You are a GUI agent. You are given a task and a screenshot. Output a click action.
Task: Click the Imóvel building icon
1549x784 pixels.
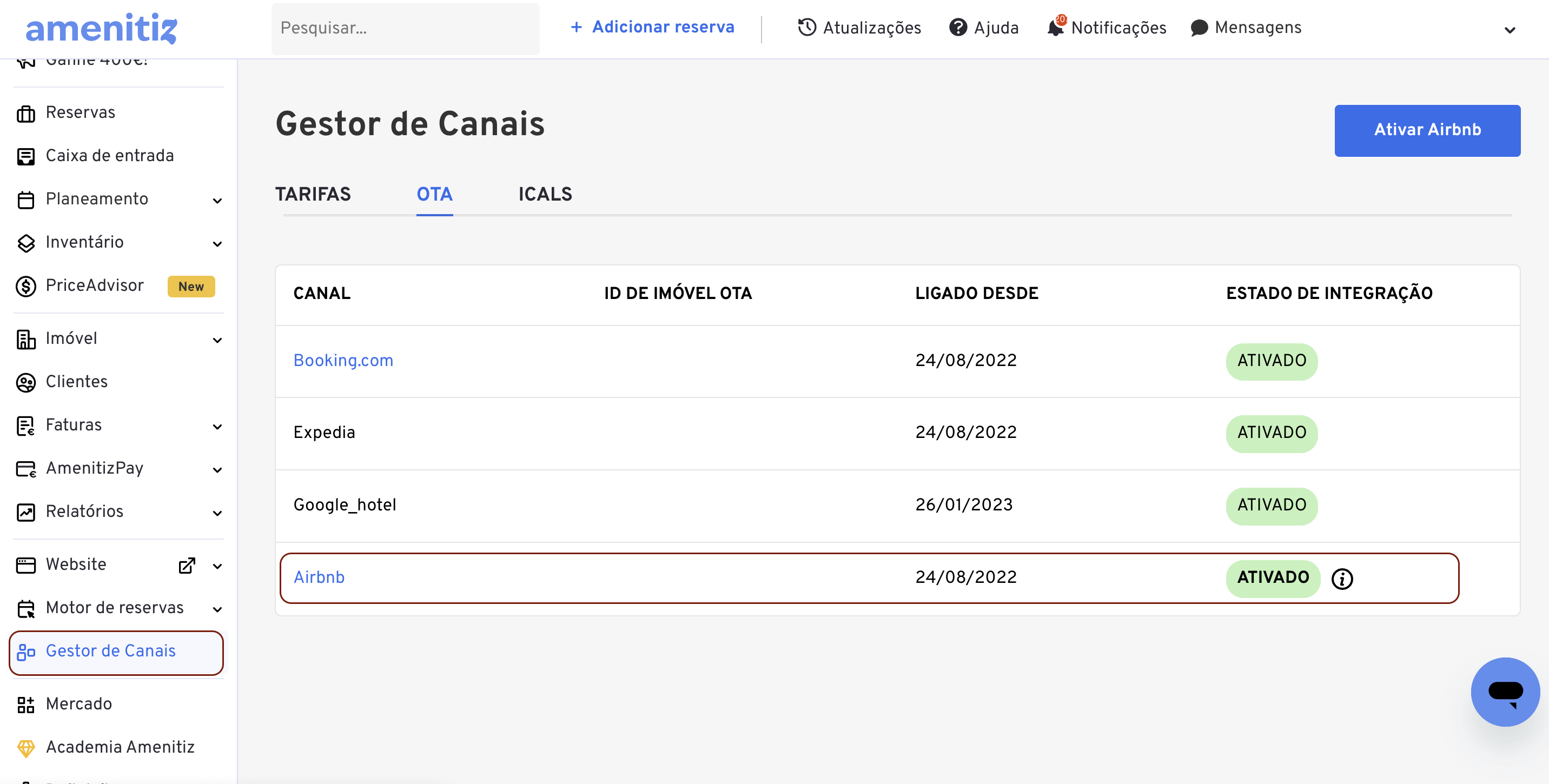pos(26,339)
